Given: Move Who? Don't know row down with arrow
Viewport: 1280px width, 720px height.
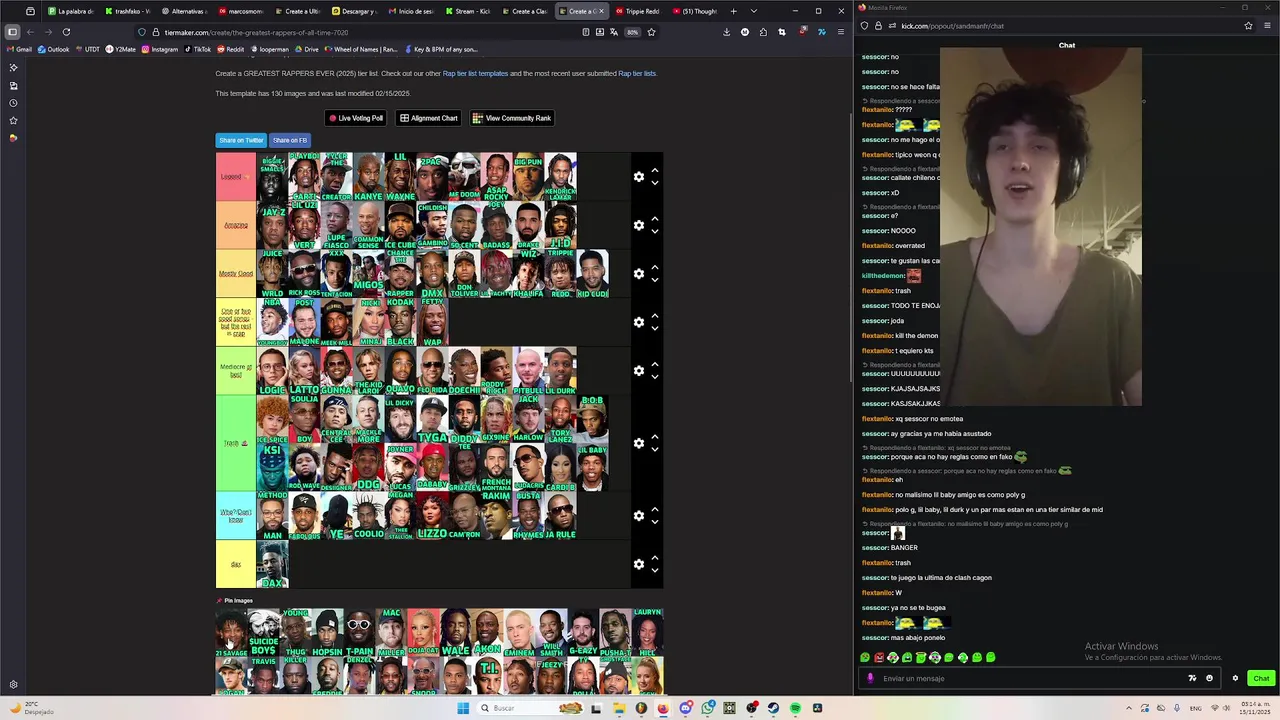Looking at the screenshot, I should (x=655, y=522).
